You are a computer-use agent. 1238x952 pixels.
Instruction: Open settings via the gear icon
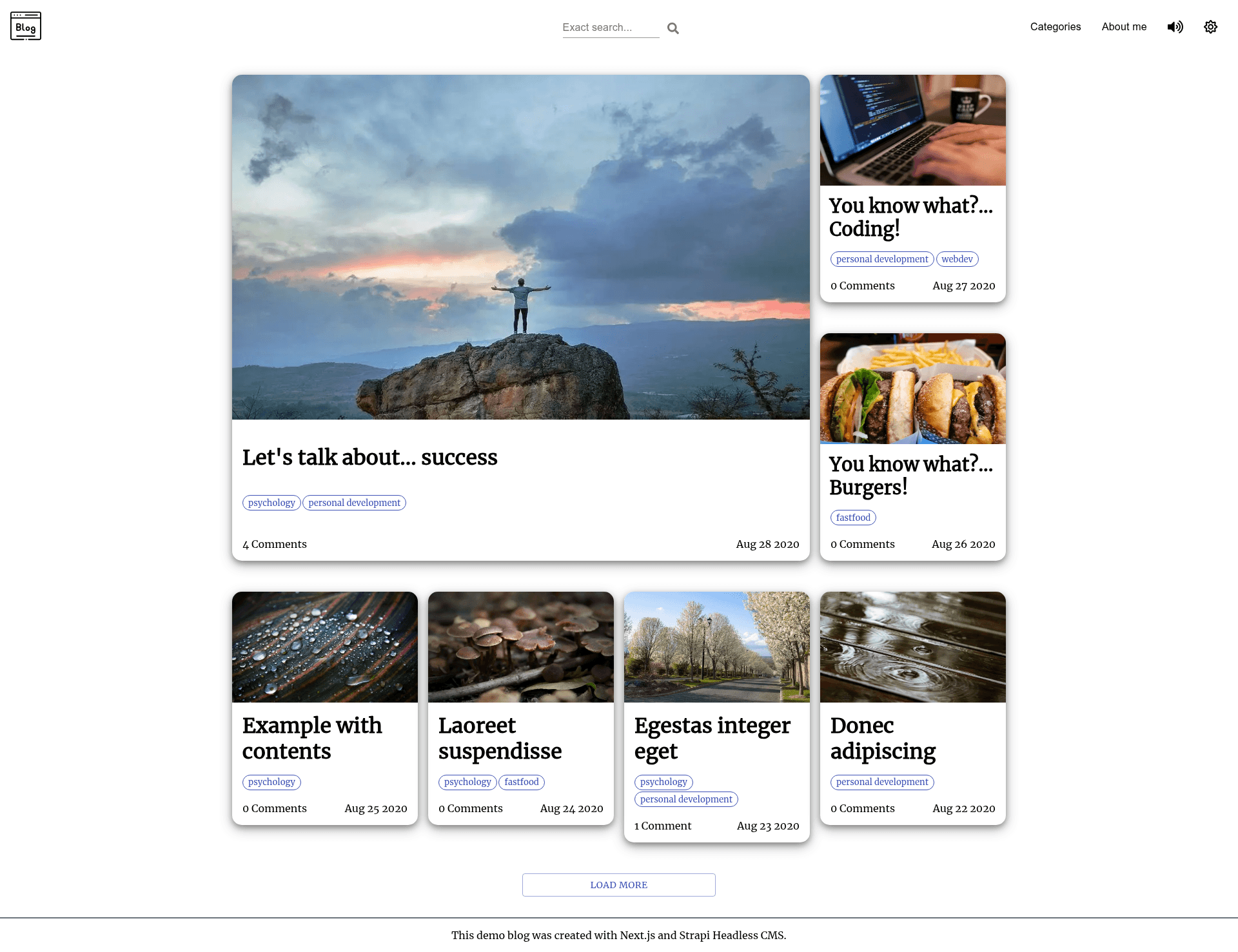tap(1210, 26)
